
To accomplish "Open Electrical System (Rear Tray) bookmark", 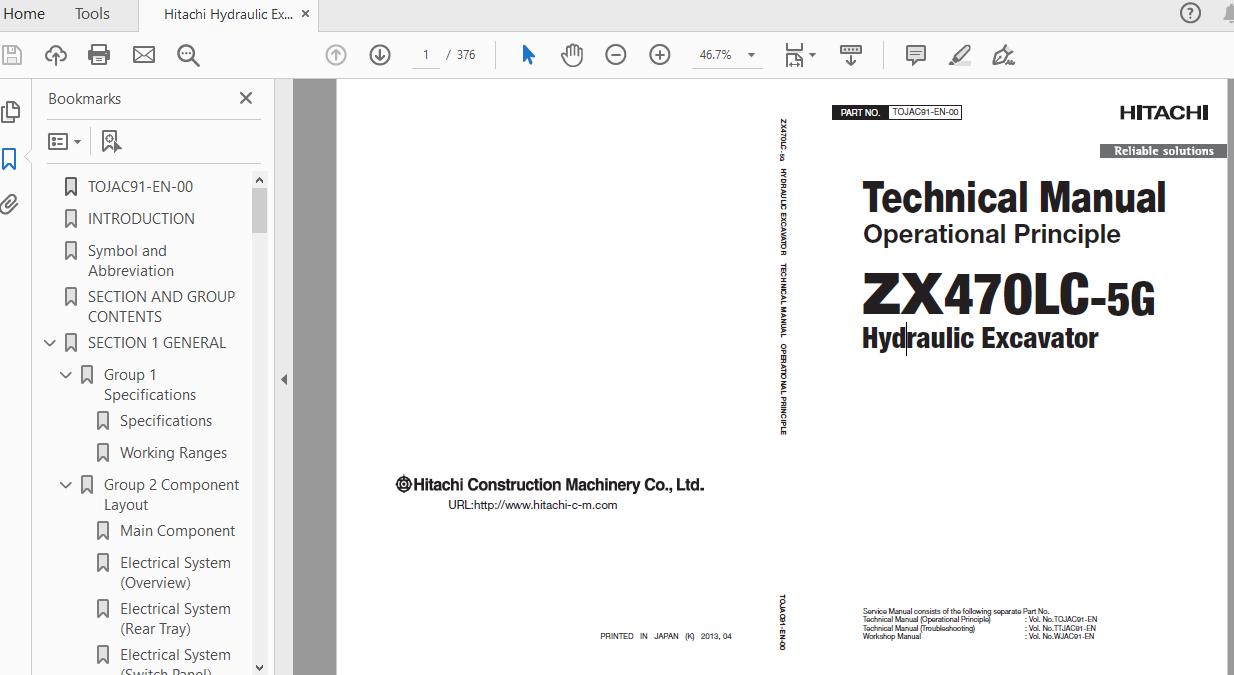I will [x=175, y=619].
